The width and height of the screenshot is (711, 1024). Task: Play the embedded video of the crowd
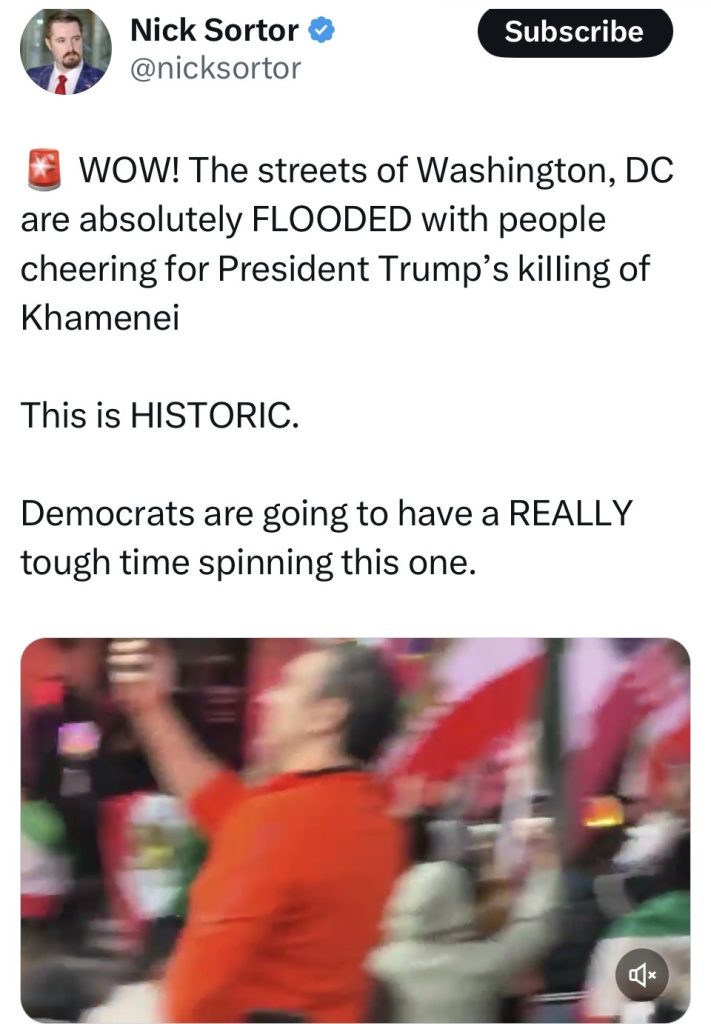click(355, 830)
